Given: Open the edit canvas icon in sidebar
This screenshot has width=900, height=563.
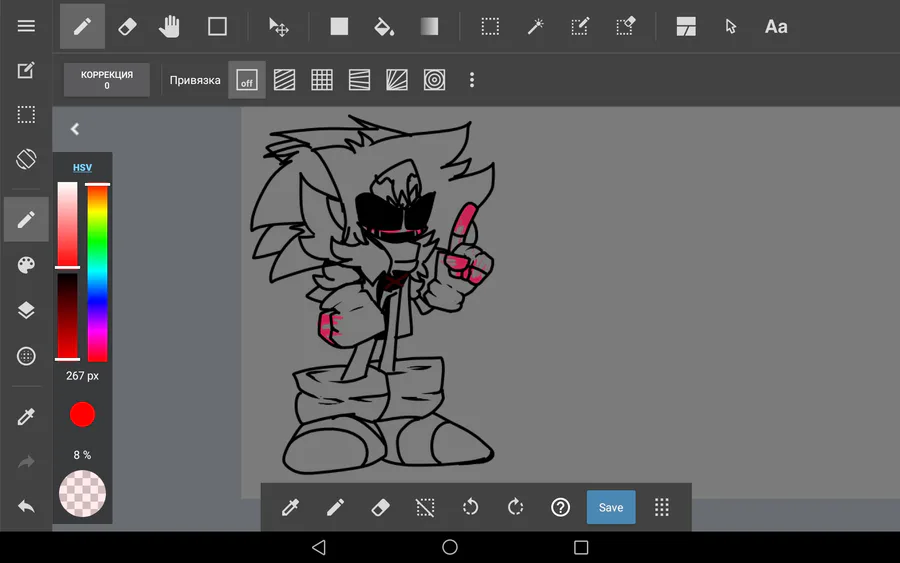Looking at the screenshot, I should [x=26, y=70].
